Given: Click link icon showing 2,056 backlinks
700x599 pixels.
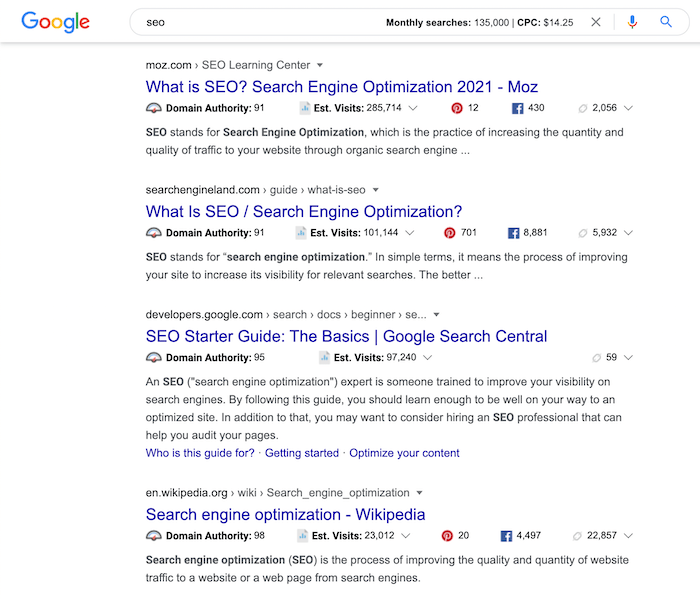Looking at the screenshot, I should (x=583, y=108).
